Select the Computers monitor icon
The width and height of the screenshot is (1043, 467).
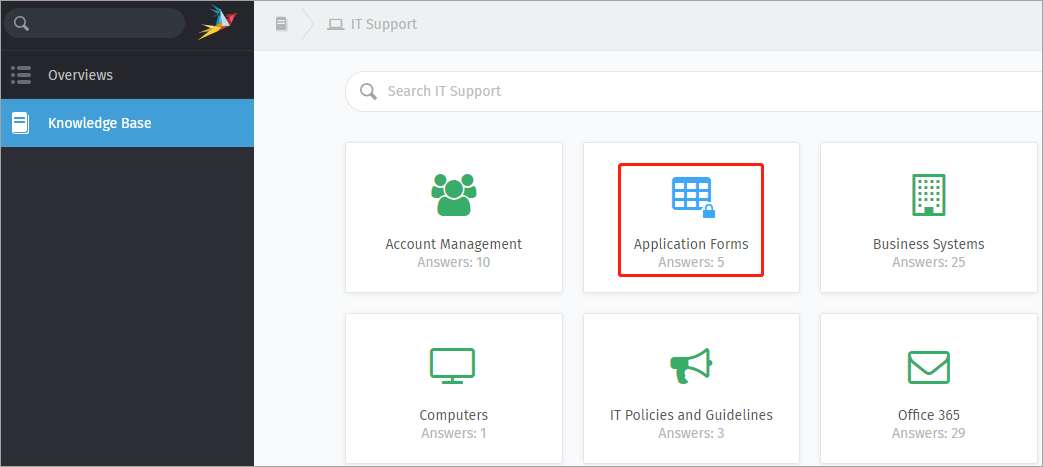pyautogui.click(x=452, y=365)
